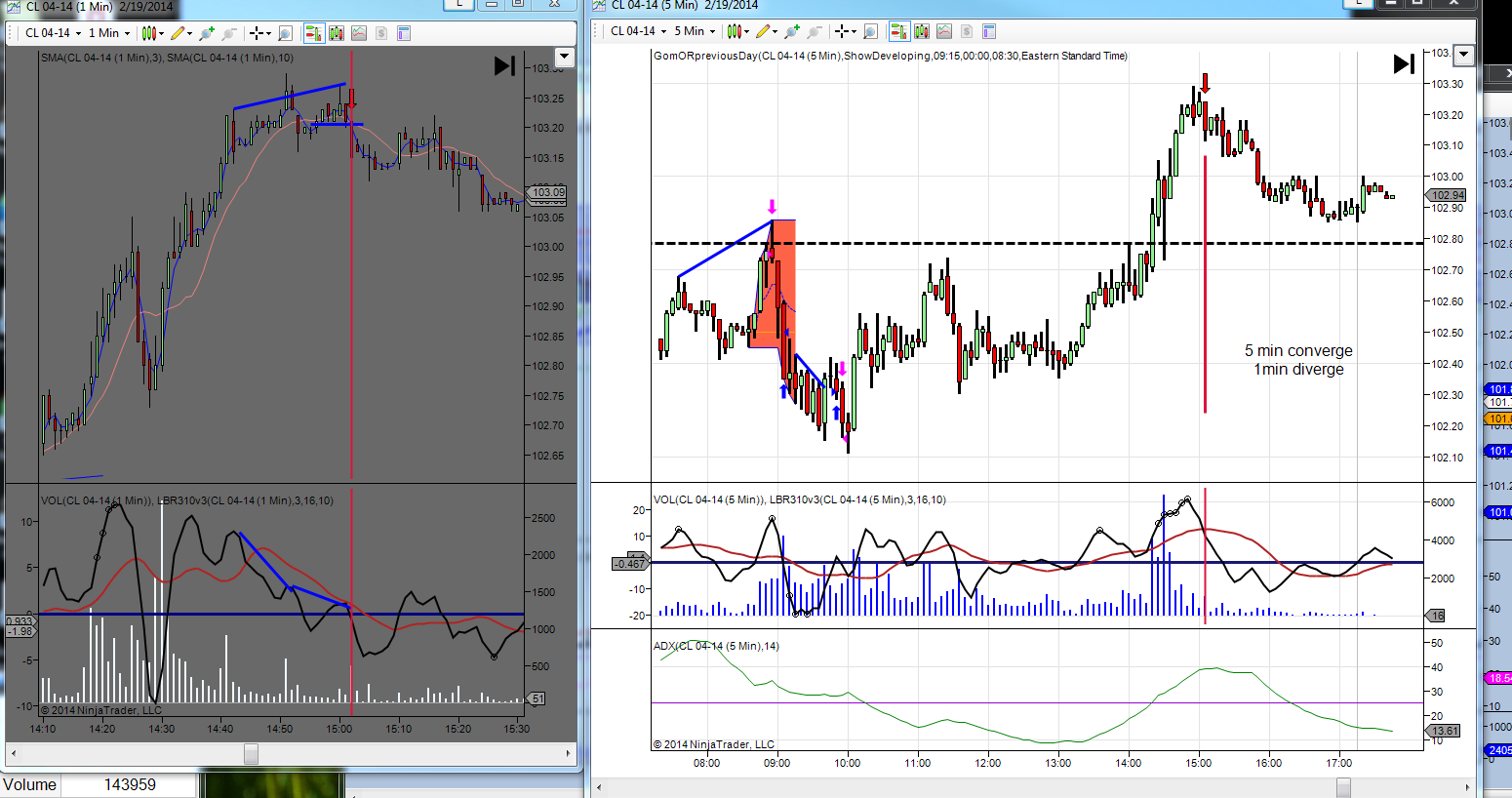Toggle Chart Trader in the 1 Min chart toolbar
The width and height of the screenshot is (1512, 798).
313,33
